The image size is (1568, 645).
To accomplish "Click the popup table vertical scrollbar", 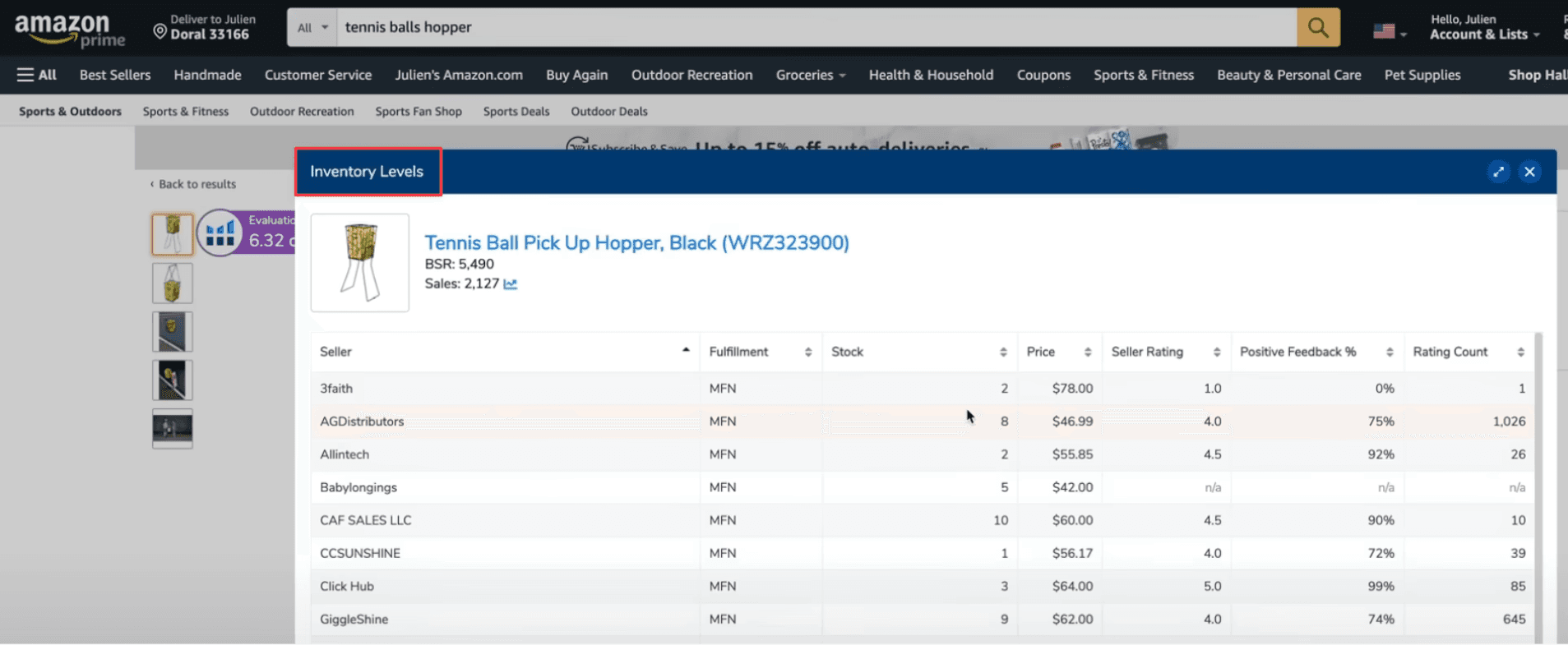I will [x=1538, y=488].
